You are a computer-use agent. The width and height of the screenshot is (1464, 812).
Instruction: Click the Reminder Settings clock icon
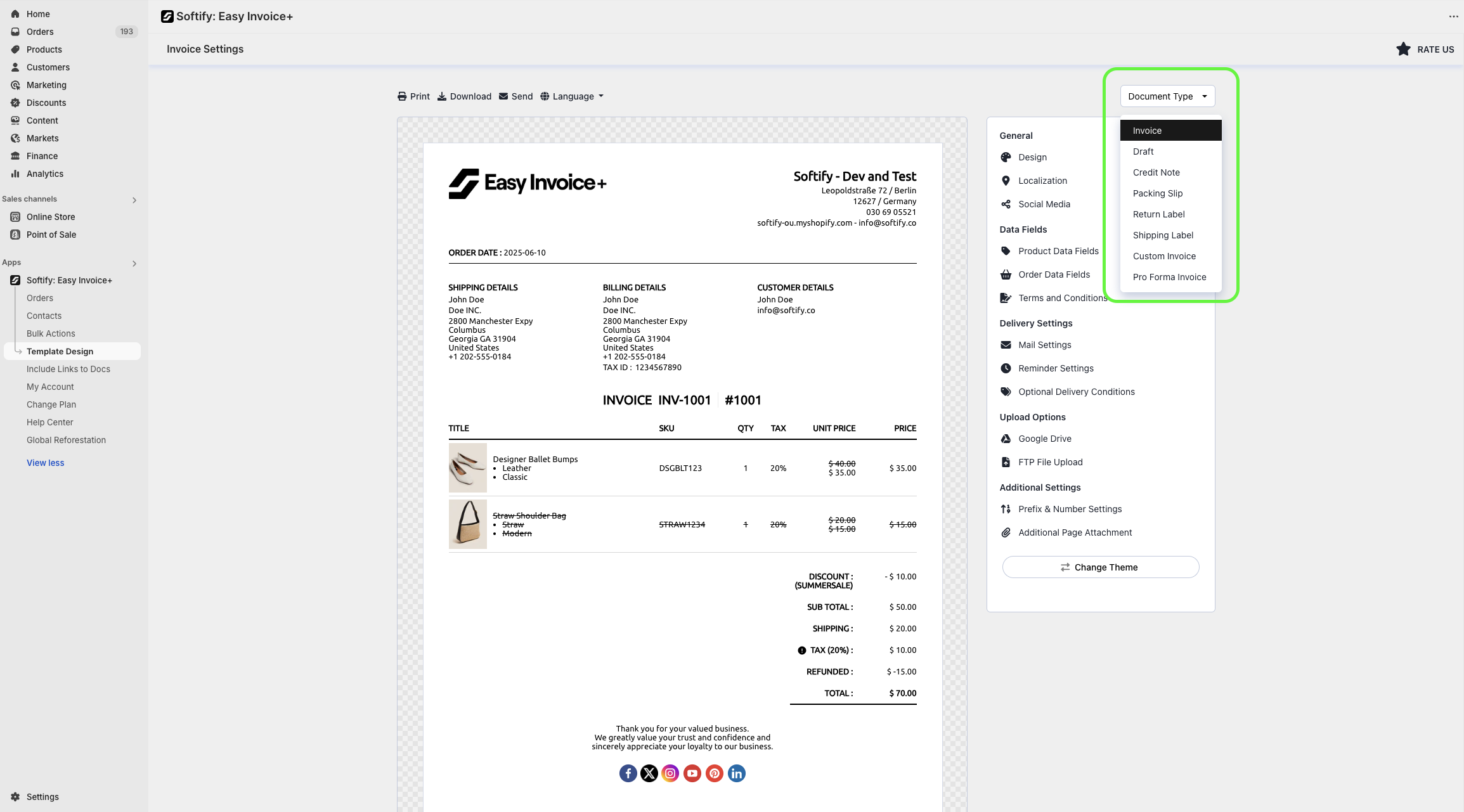pyautogui.click(x=1006, y=368)
